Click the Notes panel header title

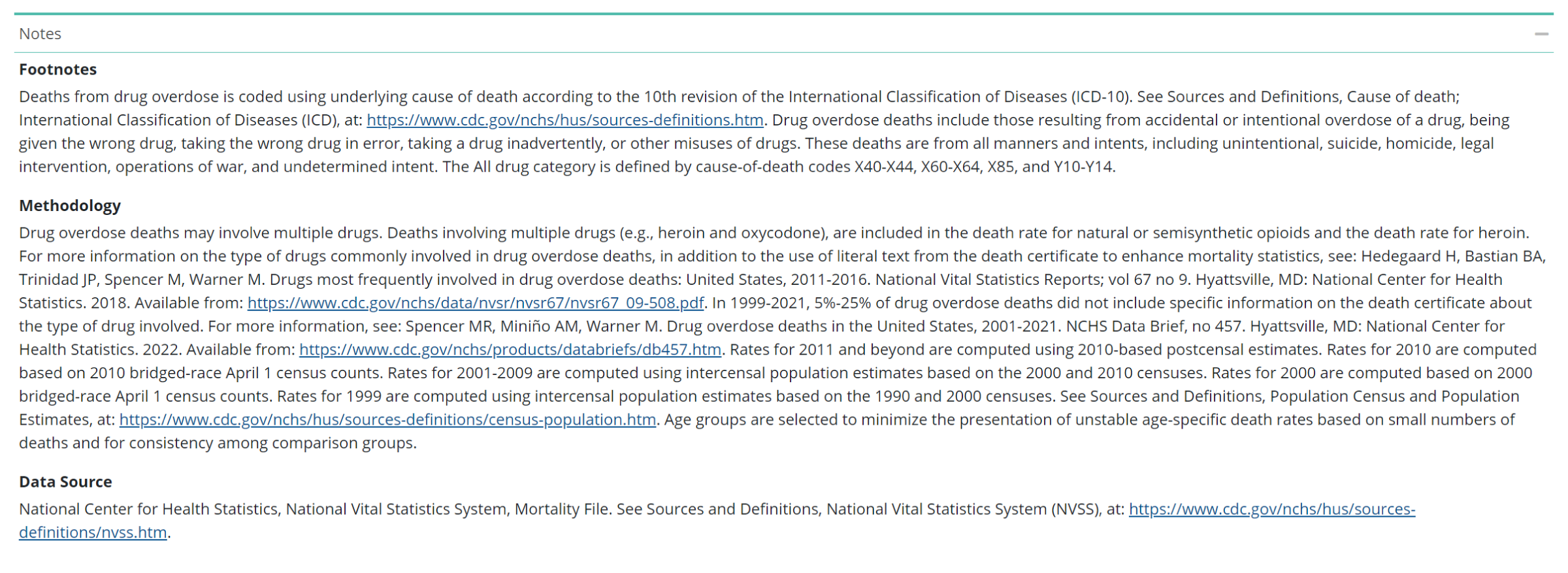[x=40, y=34]
